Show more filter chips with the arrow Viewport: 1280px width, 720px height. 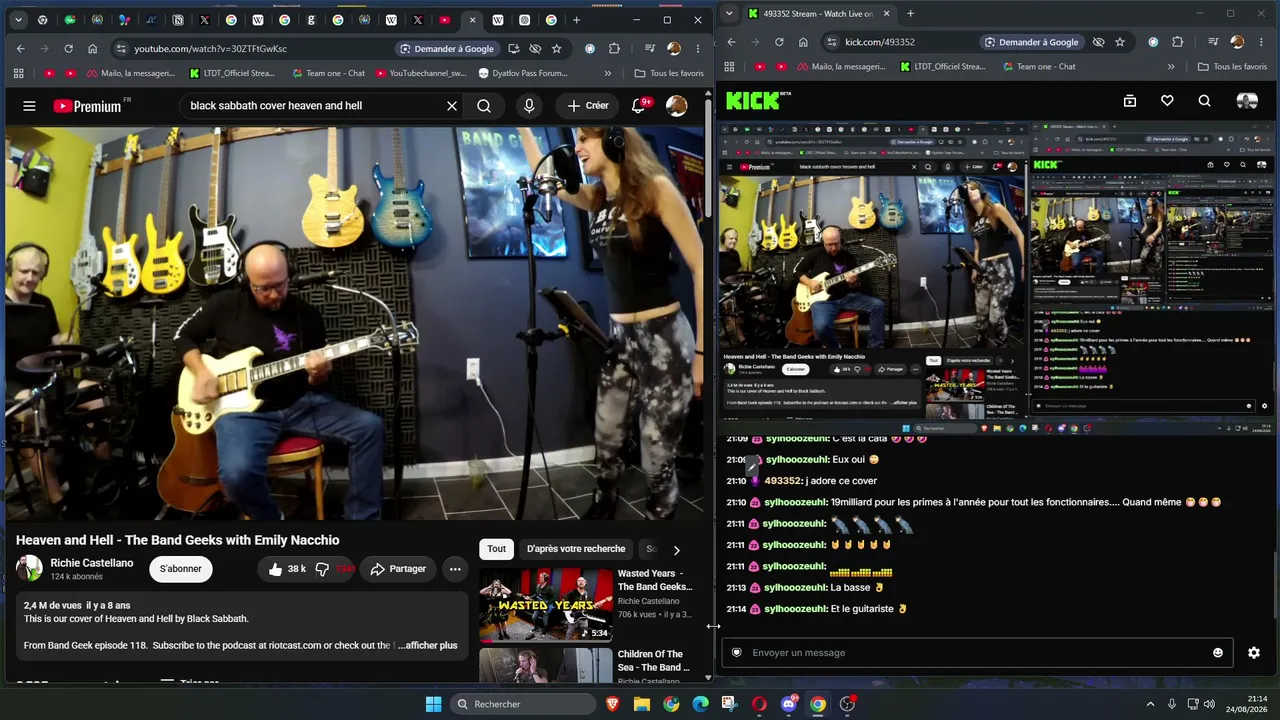pyautogui.click(x=676, y=550)
